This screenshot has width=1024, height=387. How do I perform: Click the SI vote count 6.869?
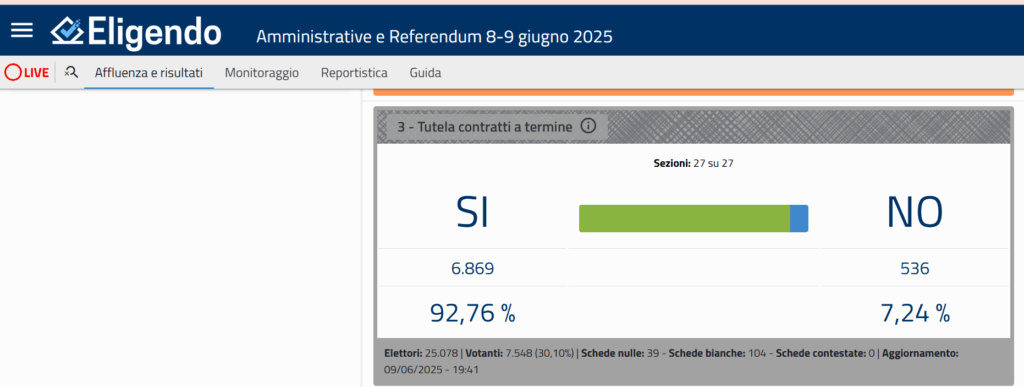(472, 268)
